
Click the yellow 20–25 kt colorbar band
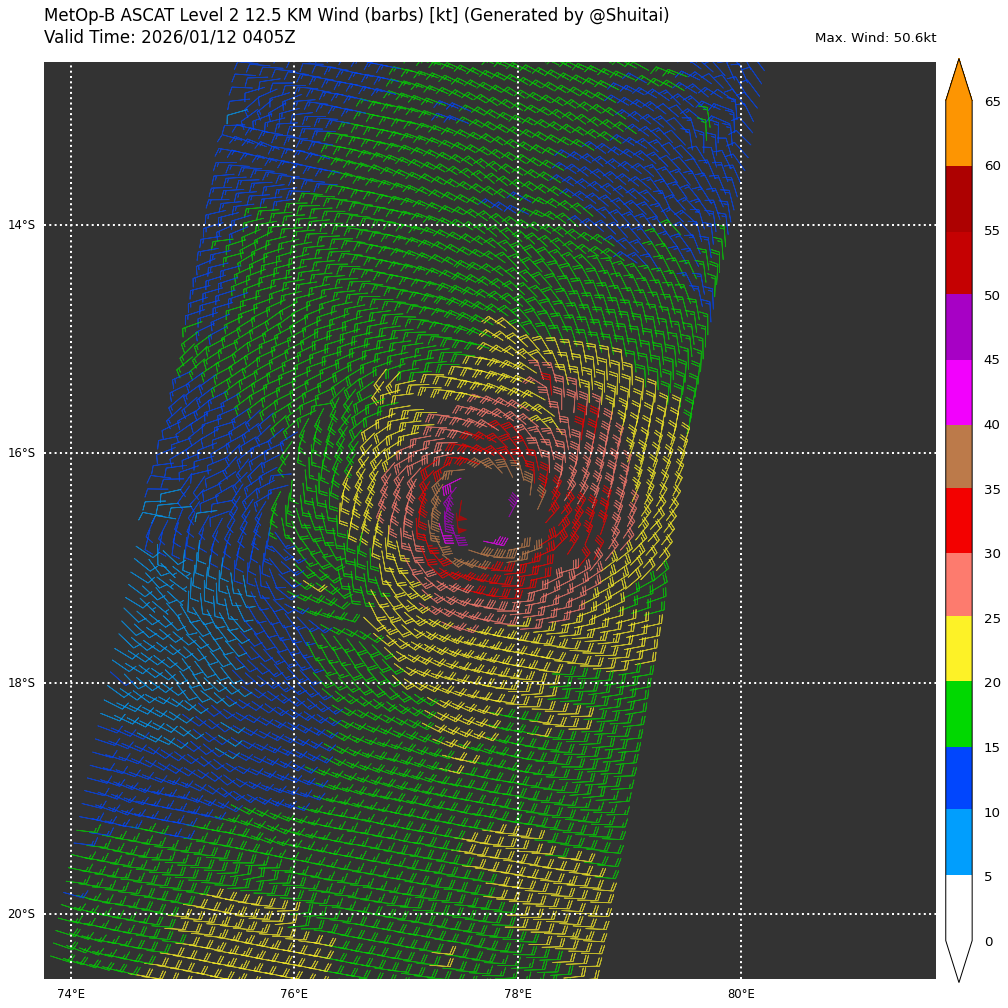coord(958,649)
